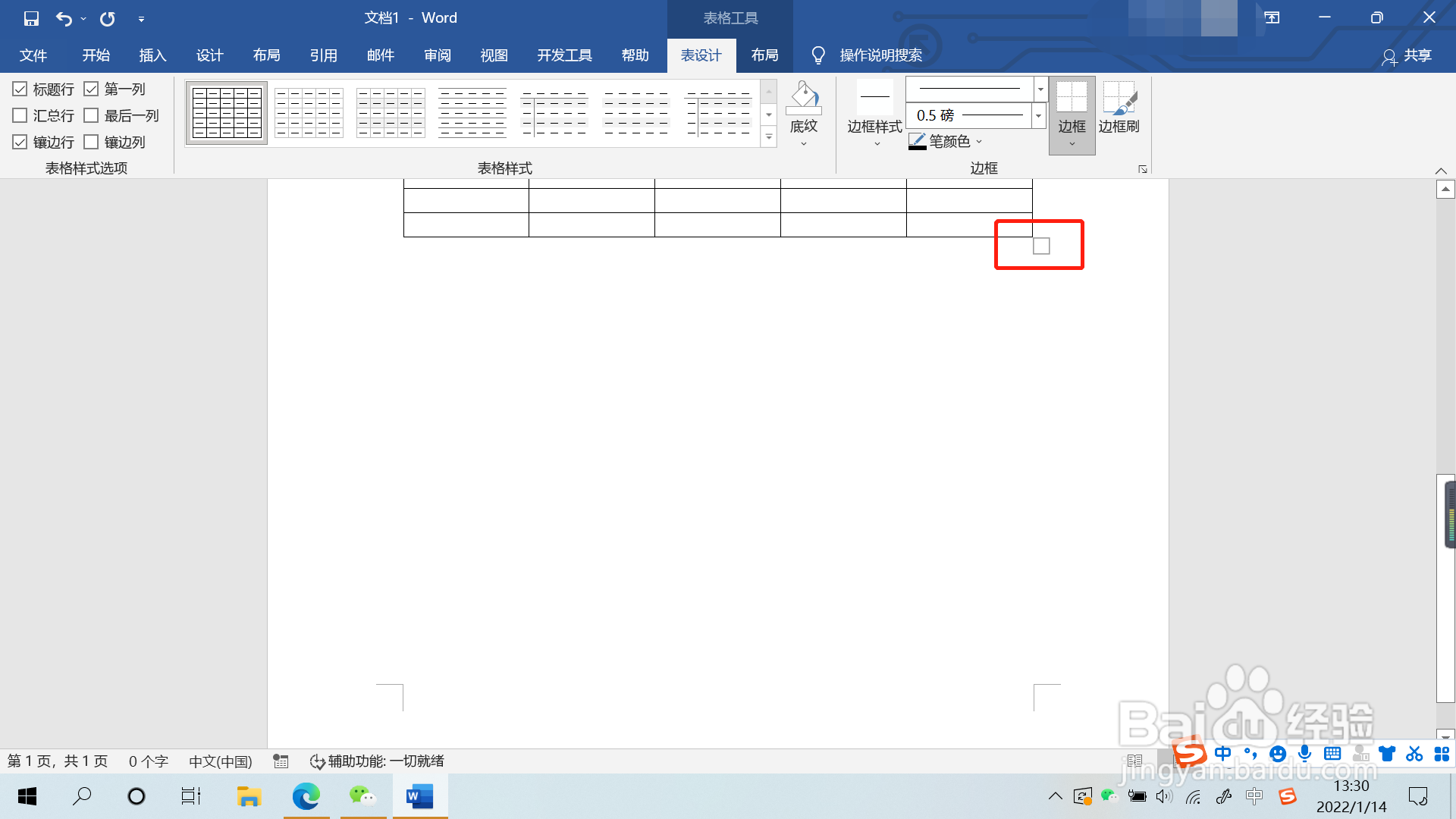This screenshot has width=1456, height=819.
Task: Uncheck the 标题行 checkbox
Action: click(20, 89)
